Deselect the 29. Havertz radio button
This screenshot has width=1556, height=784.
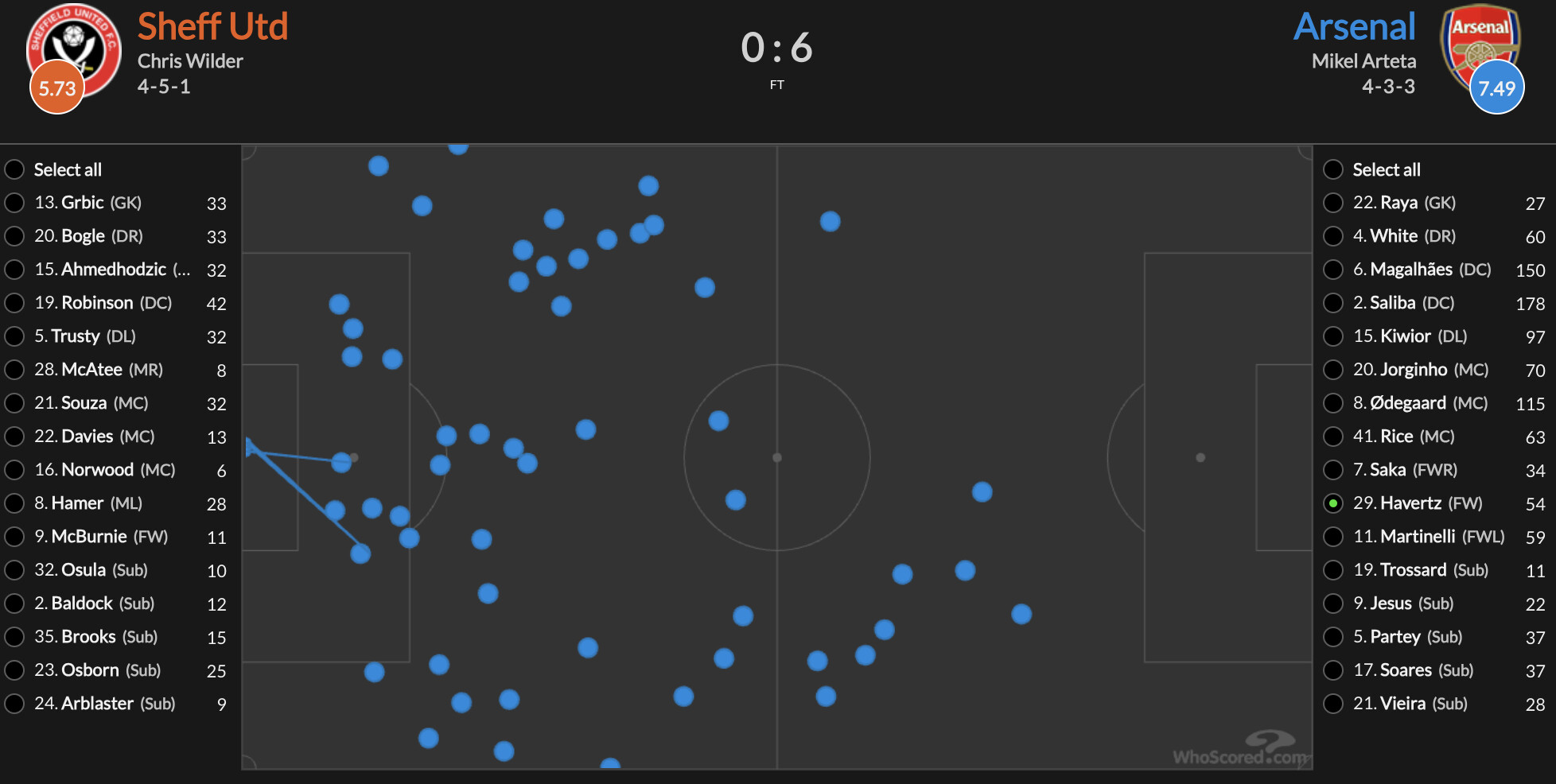click(1333, 503)
